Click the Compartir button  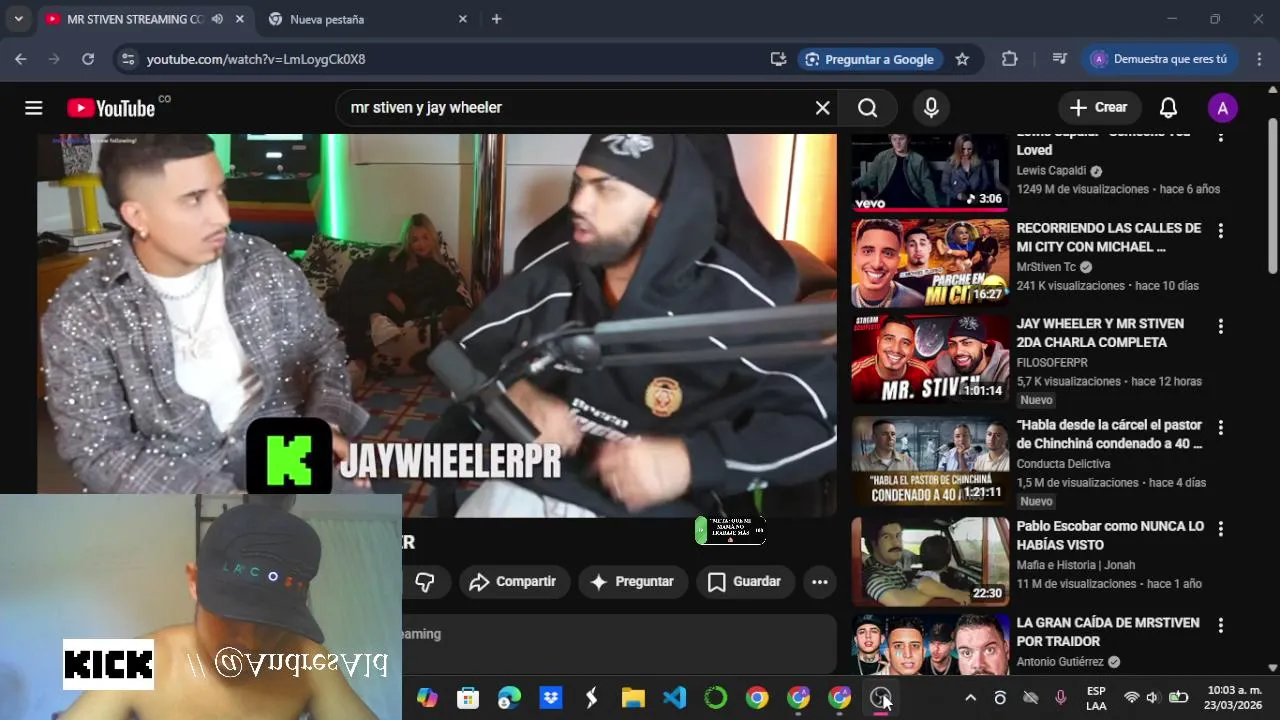click(514, 582)
